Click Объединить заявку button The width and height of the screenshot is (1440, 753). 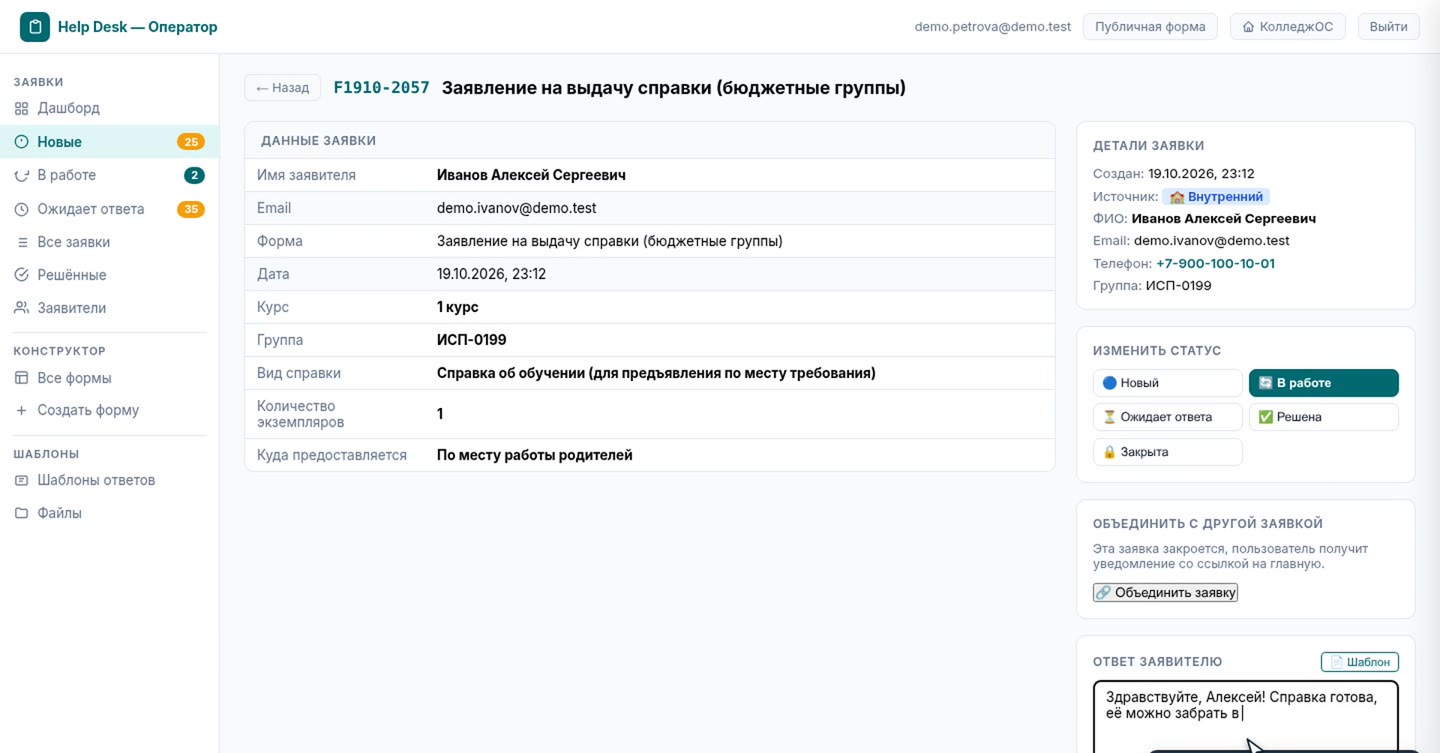[1165, 593]
